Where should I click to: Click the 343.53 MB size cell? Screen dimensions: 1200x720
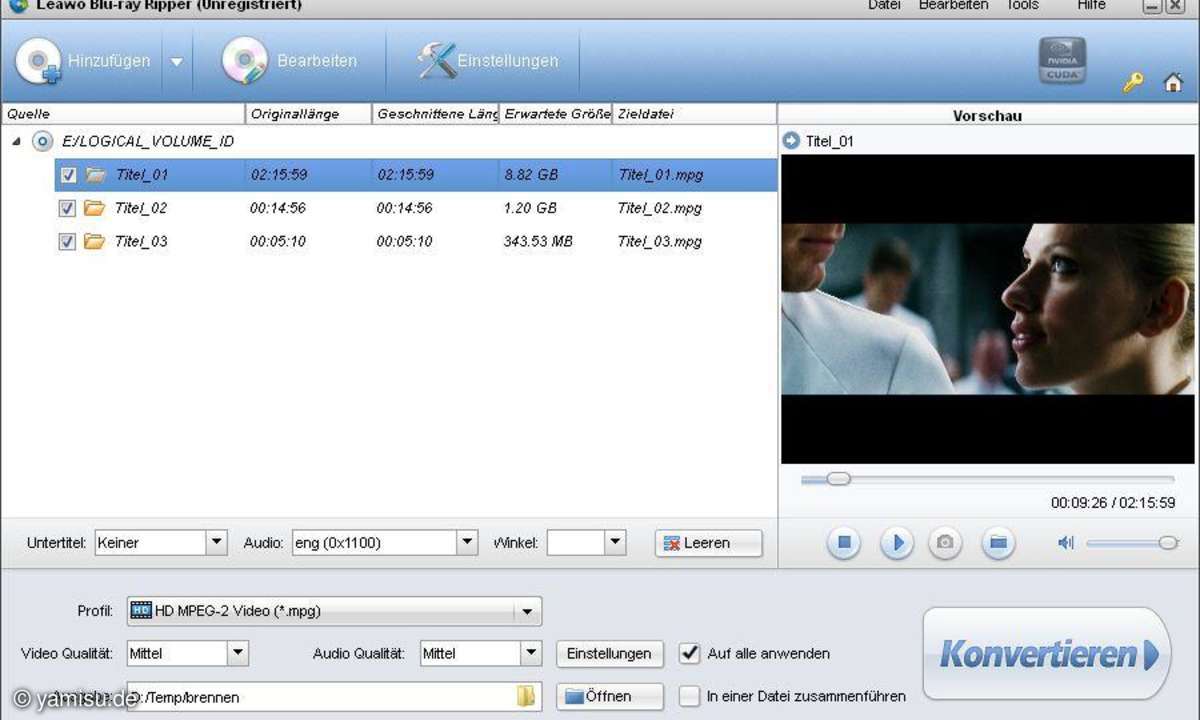(539, 241)
